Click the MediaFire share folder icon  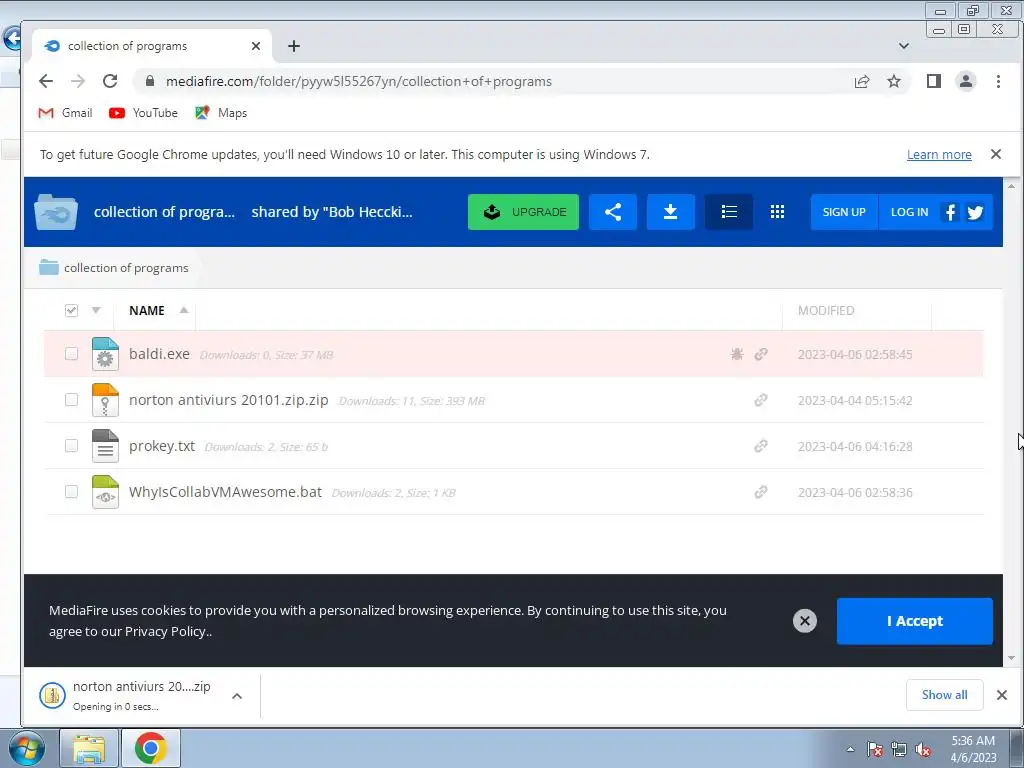[613, 212]
